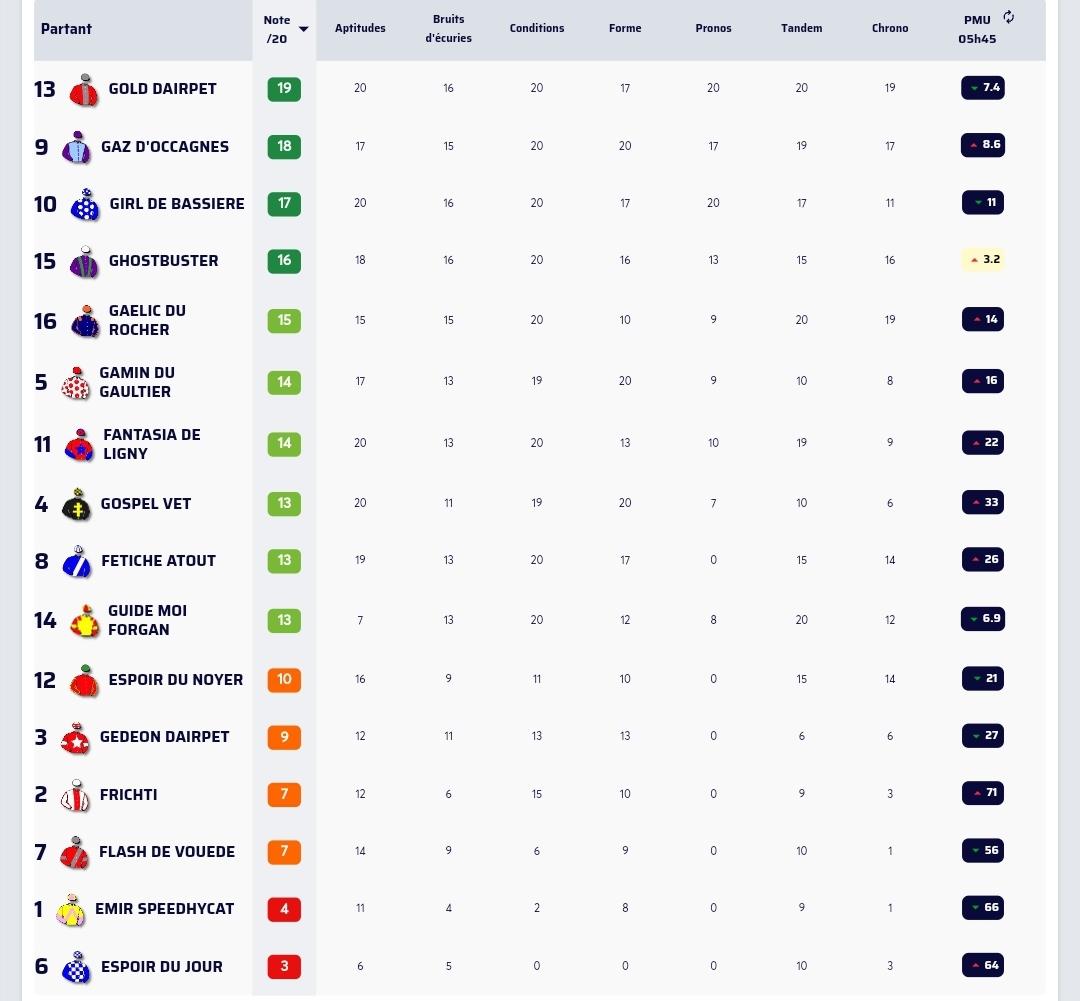Screen dimensions: 1080x1001
Task: Click the red 3 note badge
Action: click(x=284, y=966)
